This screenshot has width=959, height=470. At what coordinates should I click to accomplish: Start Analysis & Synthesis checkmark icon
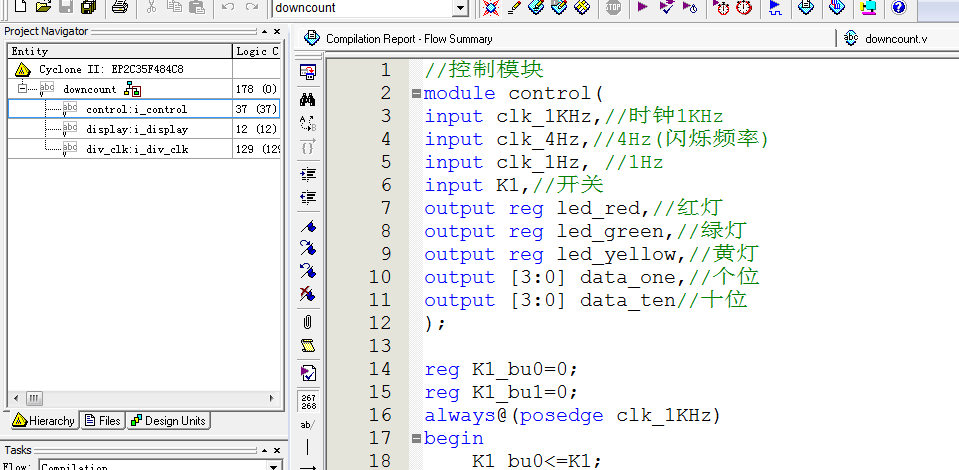[667, 7]
